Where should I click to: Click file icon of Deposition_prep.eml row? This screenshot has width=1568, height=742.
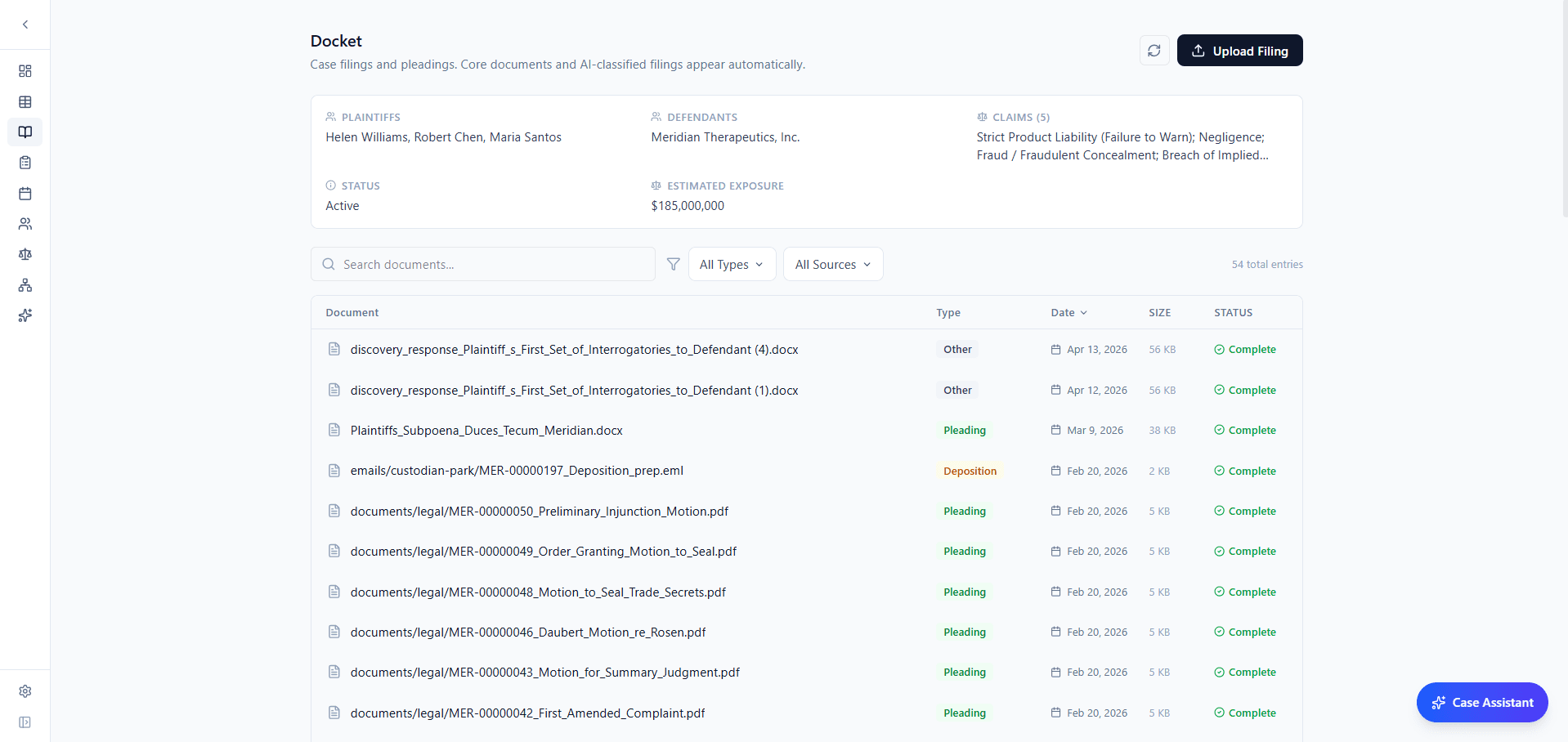click(334, 471)
